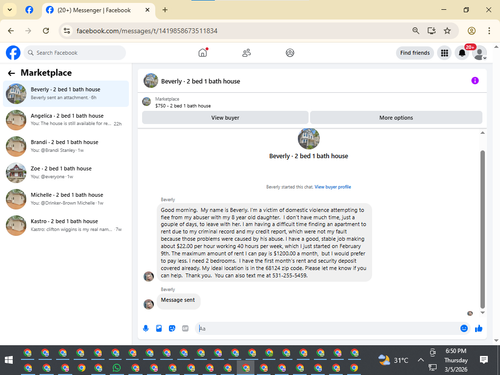This screenshot has height=375, width=500.
Task: Open View buyer profile link
Action: 333,187
